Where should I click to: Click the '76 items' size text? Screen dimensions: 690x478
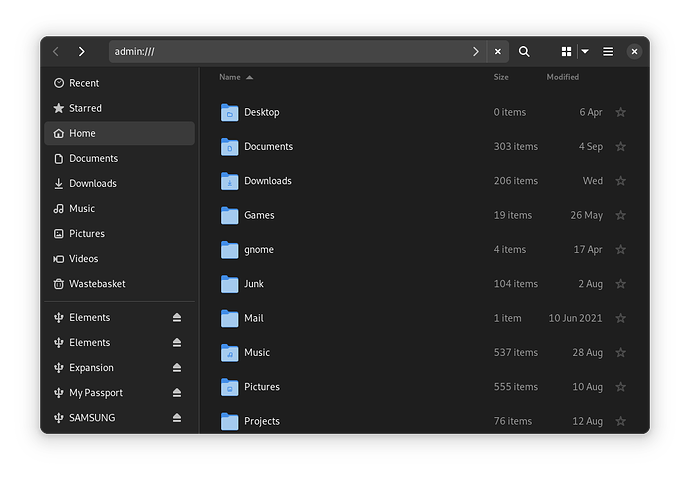(513, 421)
